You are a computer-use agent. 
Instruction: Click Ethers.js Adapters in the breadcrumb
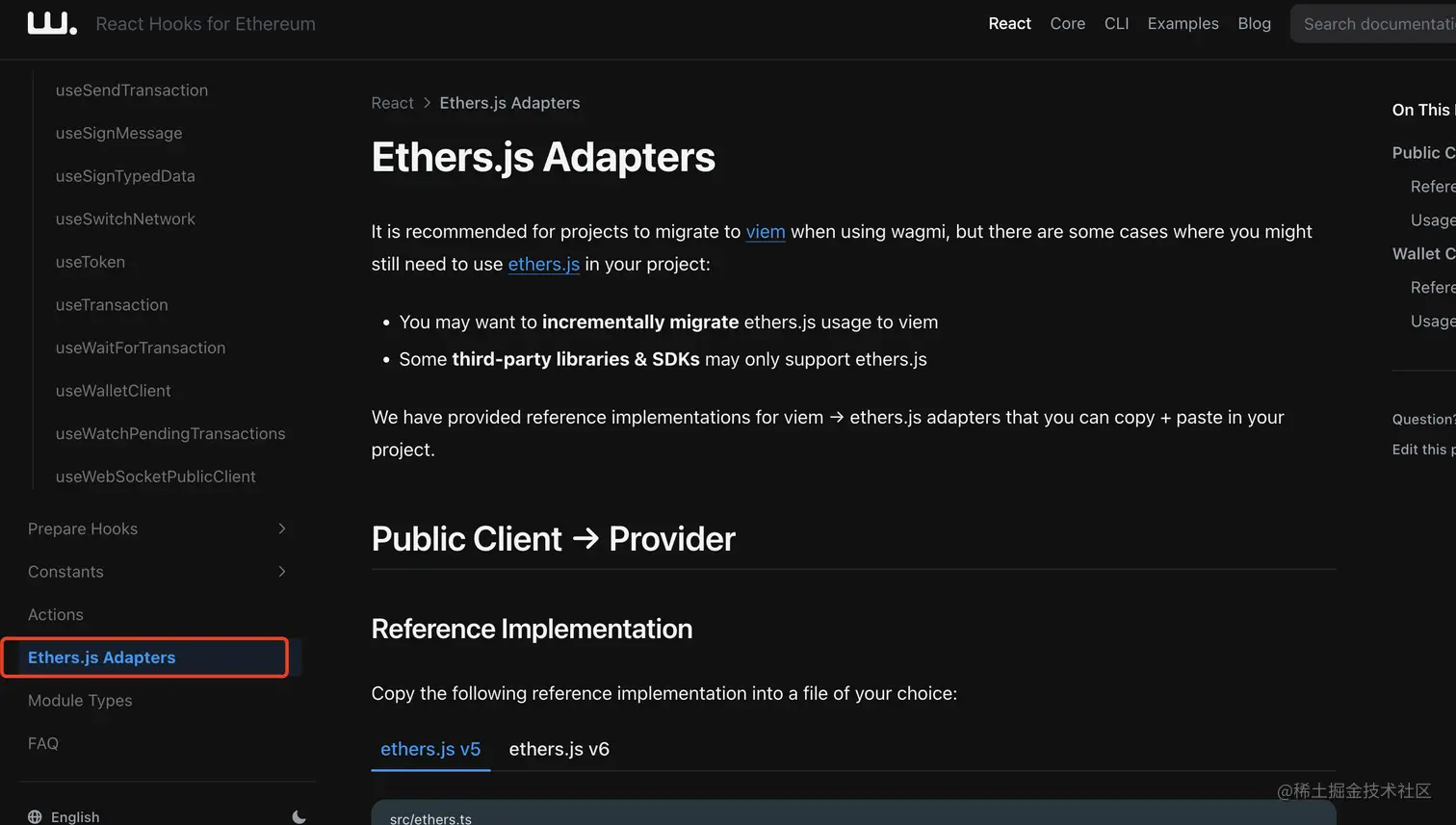click(509, 103)
